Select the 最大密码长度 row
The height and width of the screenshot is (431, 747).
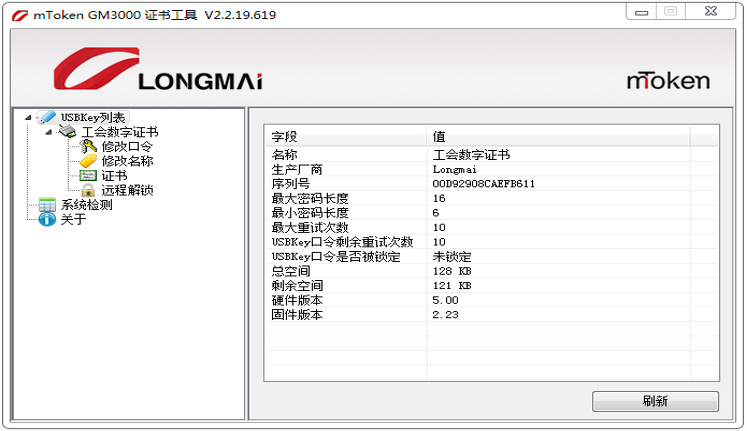coord(491,198)
